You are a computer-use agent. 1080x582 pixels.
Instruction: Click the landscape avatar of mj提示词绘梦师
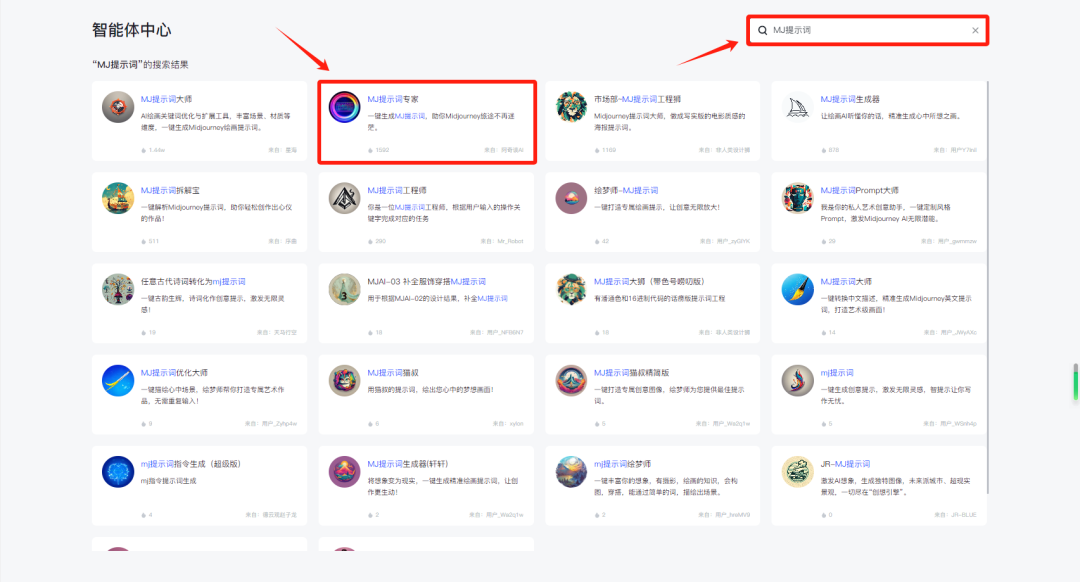click(x=571, y=472)
